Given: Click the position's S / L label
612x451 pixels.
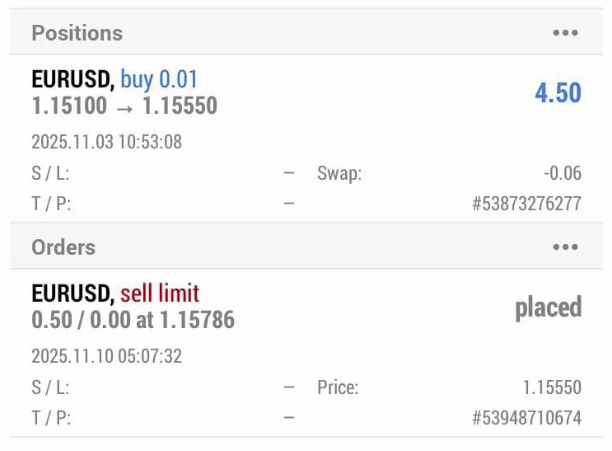Looking at the screenshot, I should pos(51,173).
